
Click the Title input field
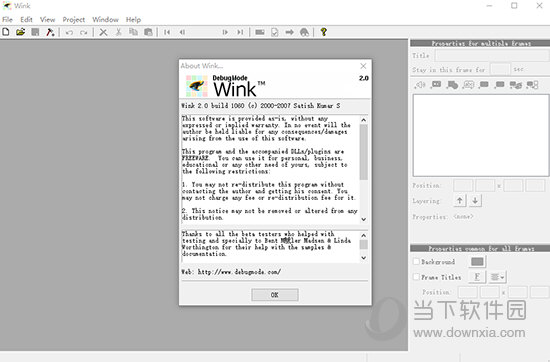(x=492, y=55)
